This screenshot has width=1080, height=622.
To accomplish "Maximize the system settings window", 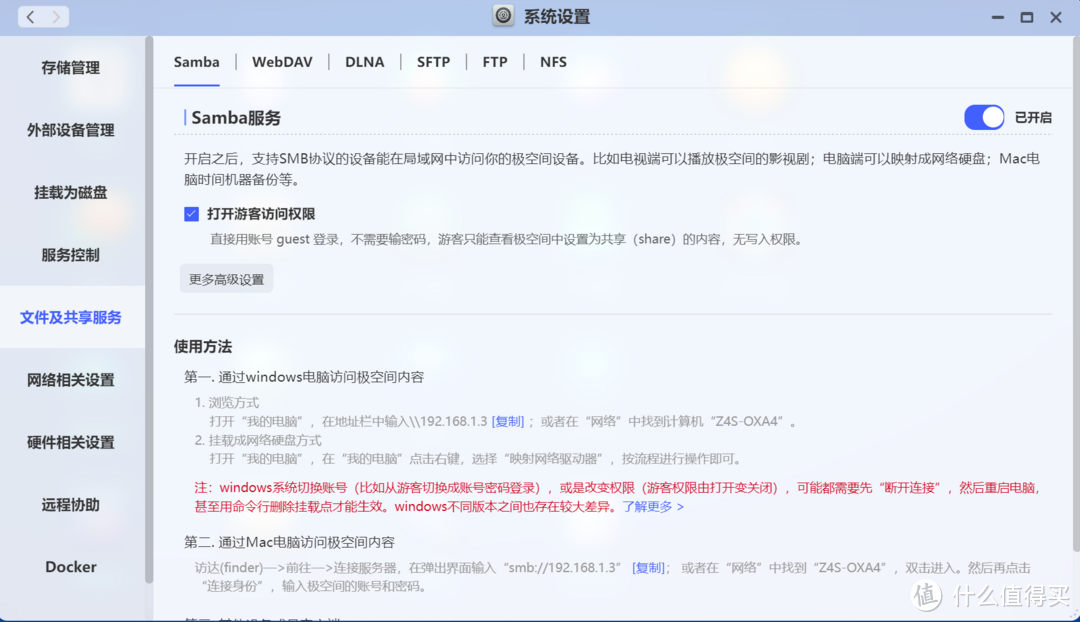I will pyautogui.click(x=1026, y=17).
